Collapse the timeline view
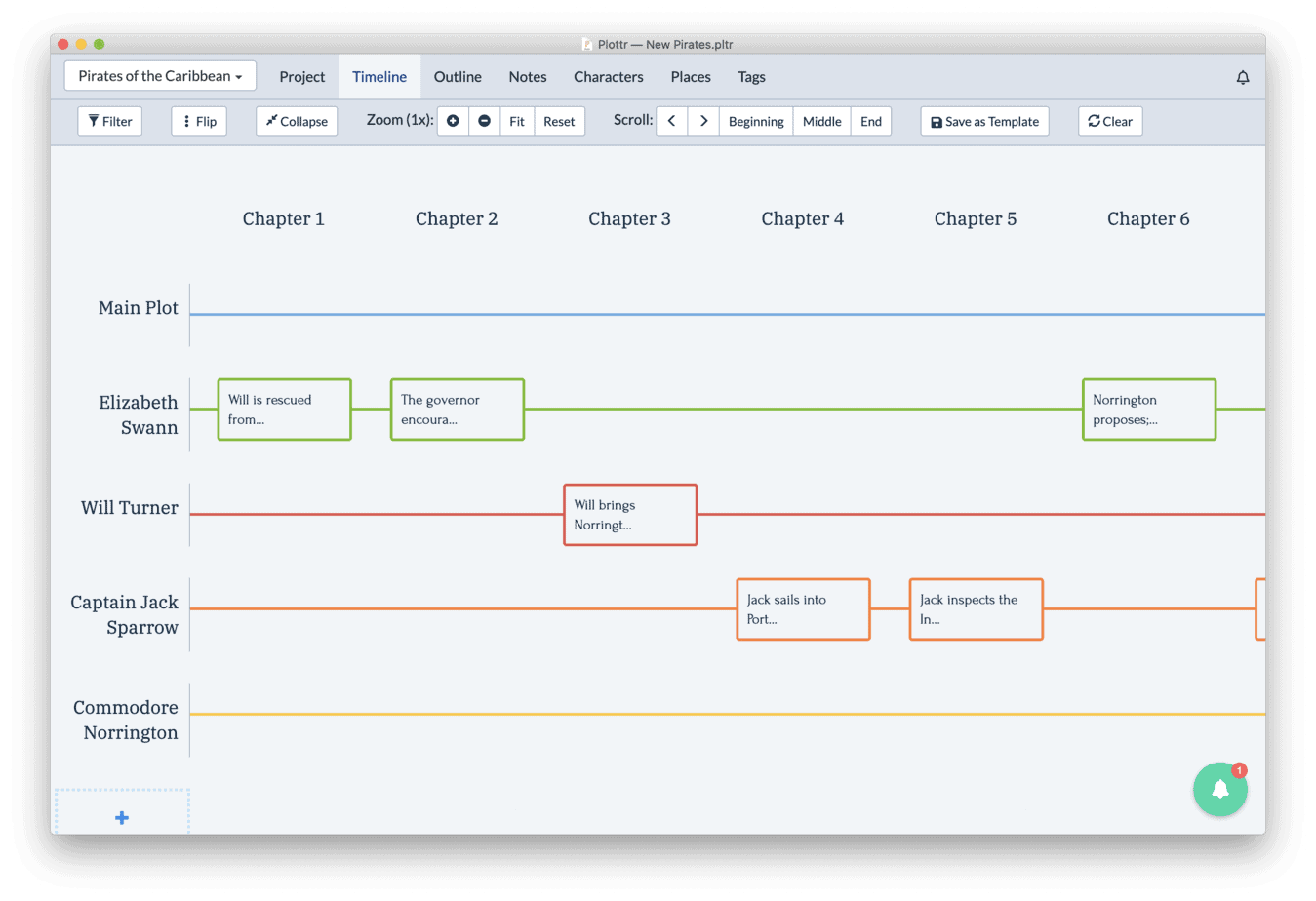The width and height of the screenshot is (1316, 901). point(297,121)
